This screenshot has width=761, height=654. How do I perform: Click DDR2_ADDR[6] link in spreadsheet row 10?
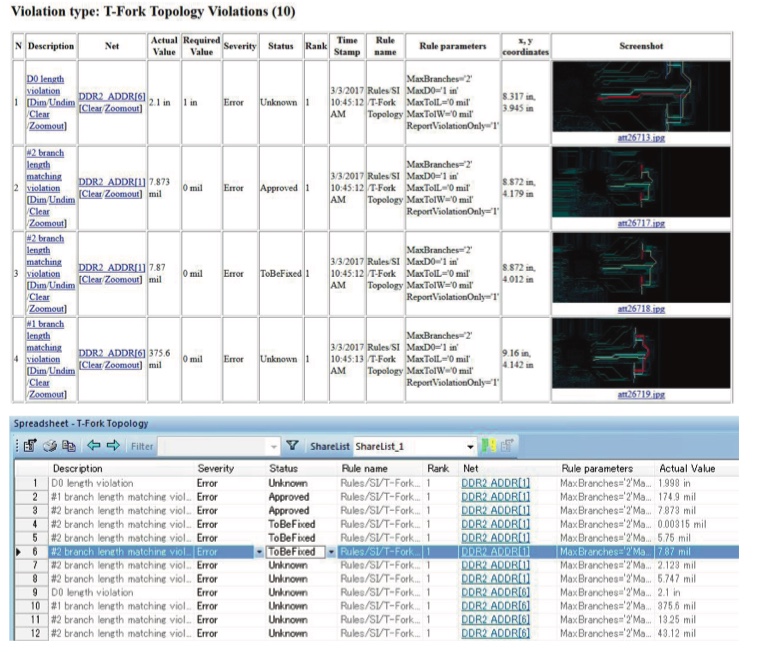495,606
